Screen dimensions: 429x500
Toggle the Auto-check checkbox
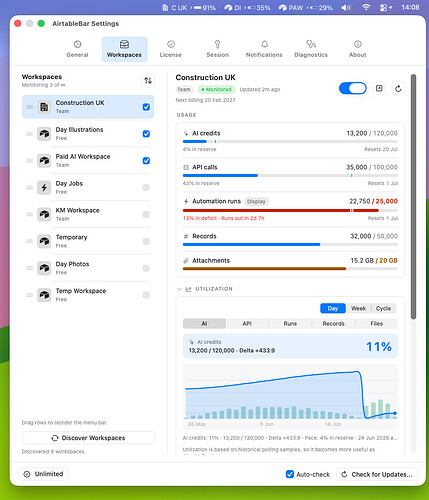click(290, 474)
